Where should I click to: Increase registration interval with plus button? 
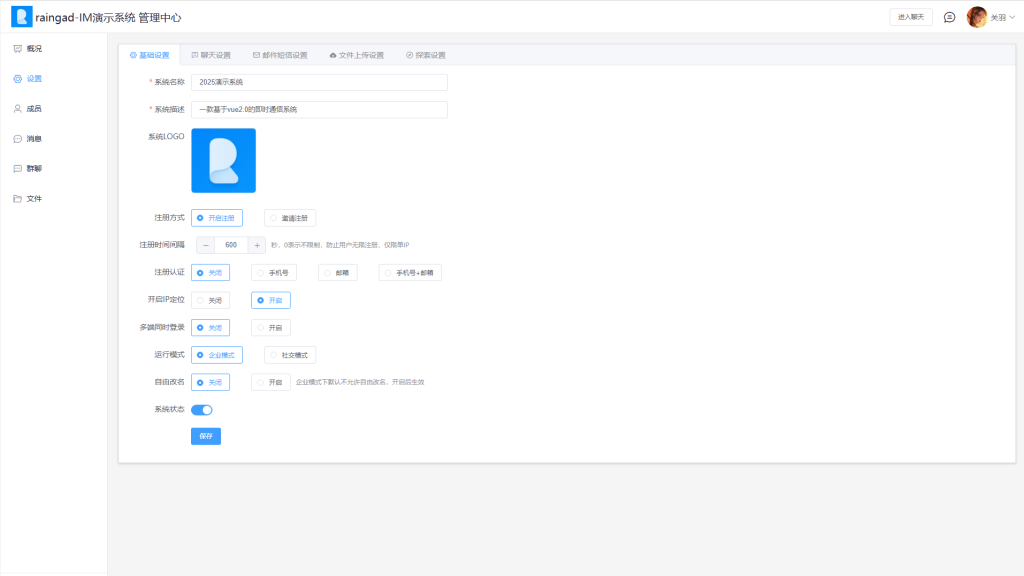tap(257, 245)
